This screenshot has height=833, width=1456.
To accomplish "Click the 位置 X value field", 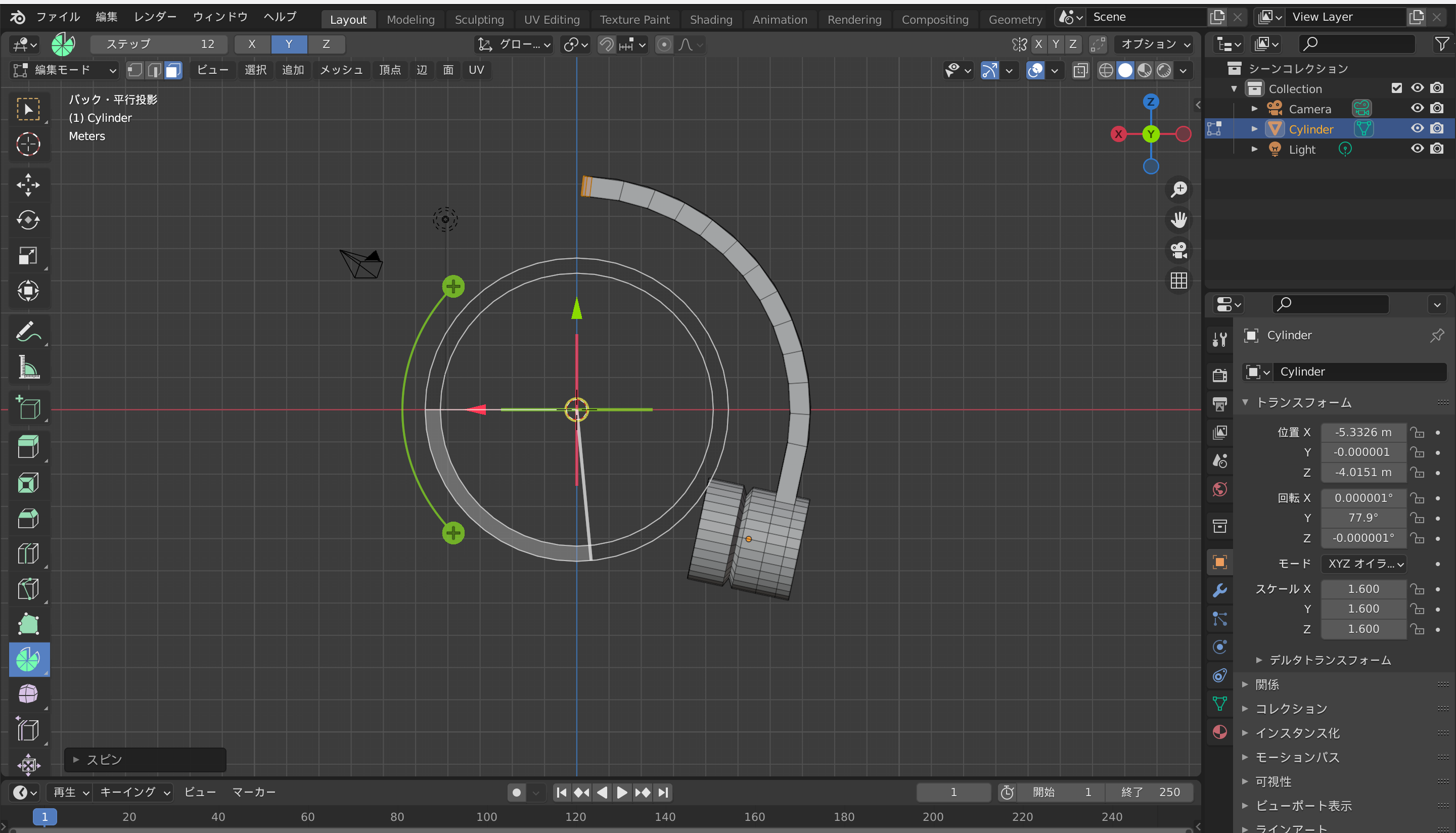I will tap(1363, 432).
